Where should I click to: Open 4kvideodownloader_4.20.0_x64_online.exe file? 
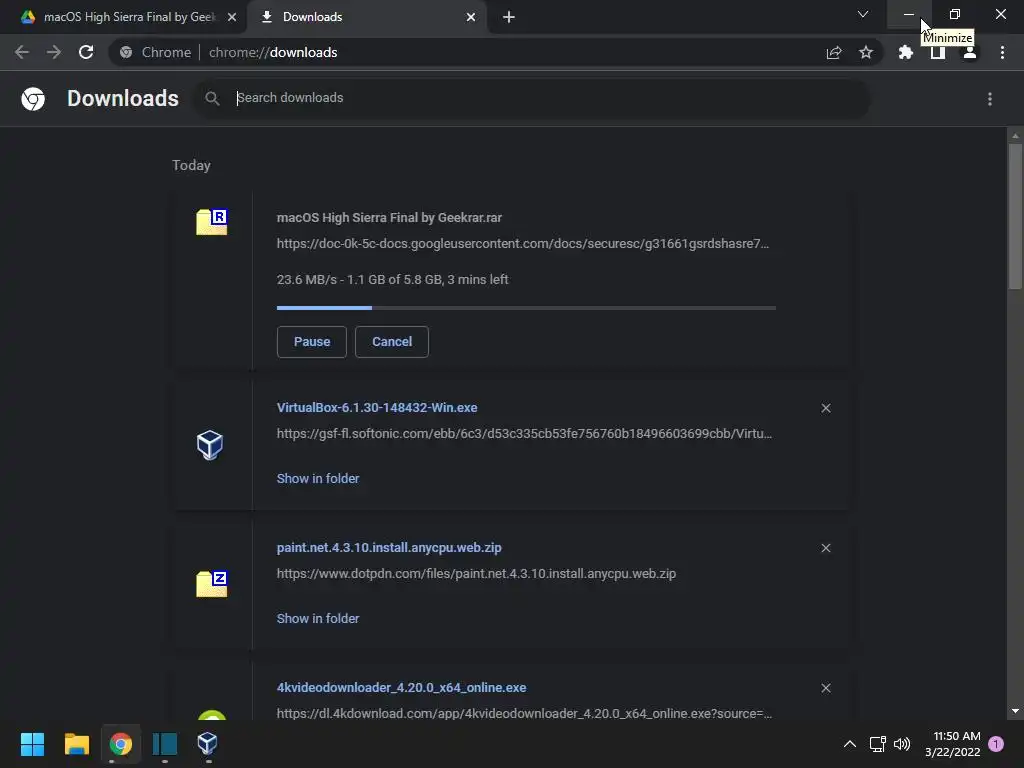[x=402, y=688]
